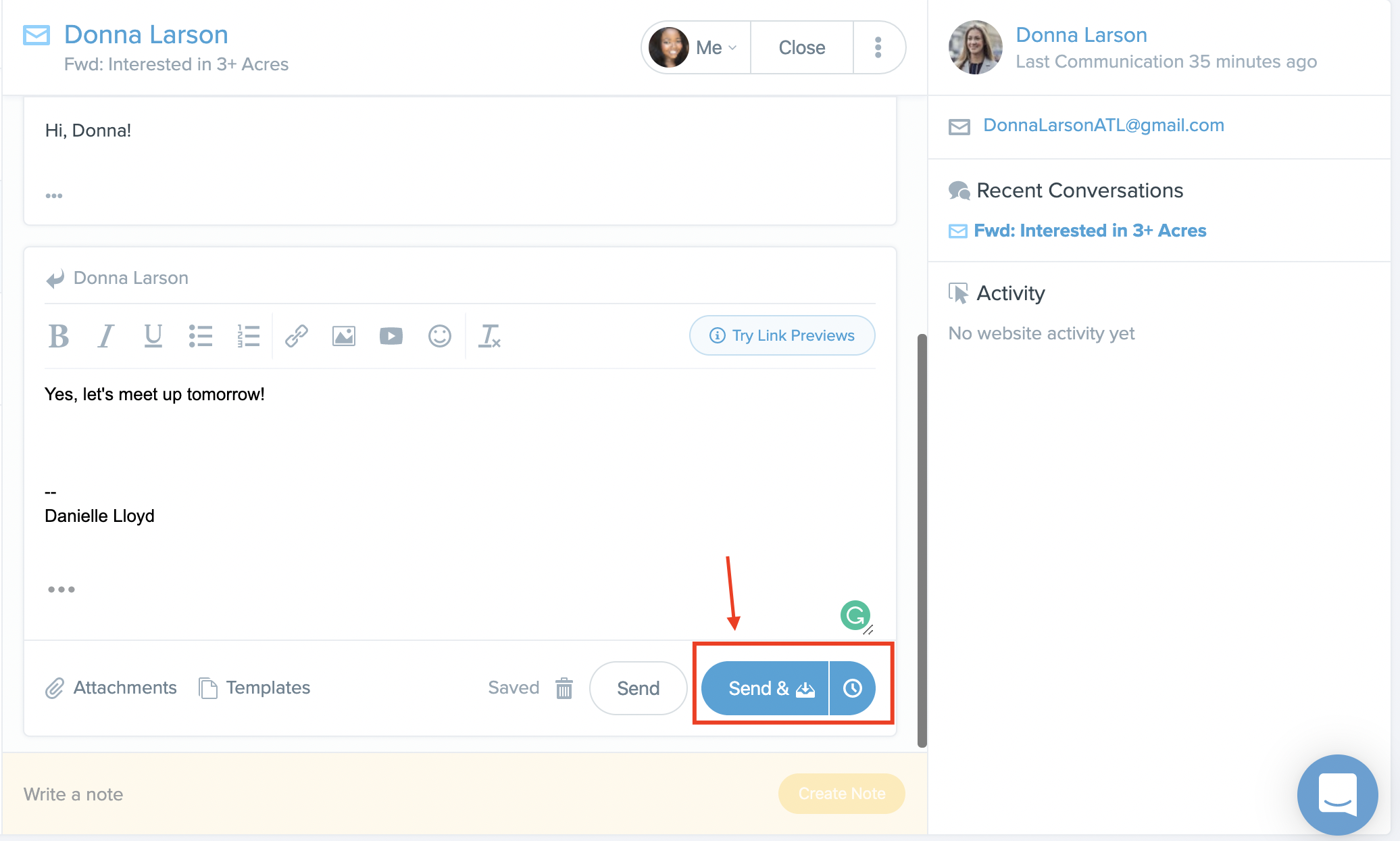This screenshot has width=1400, height=841.
Task: Open the three-dot overflow menu
Action: coord(878,47)
